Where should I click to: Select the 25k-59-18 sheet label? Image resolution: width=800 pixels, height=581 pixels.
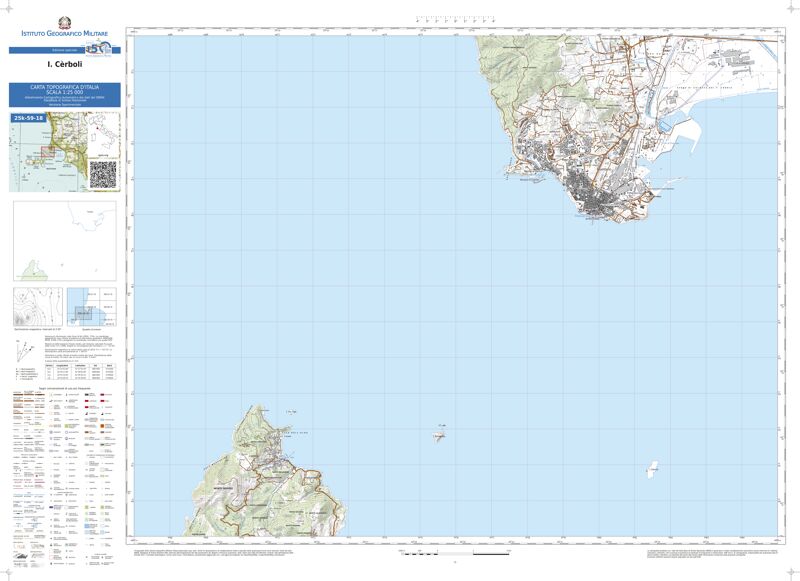(28, 119)
